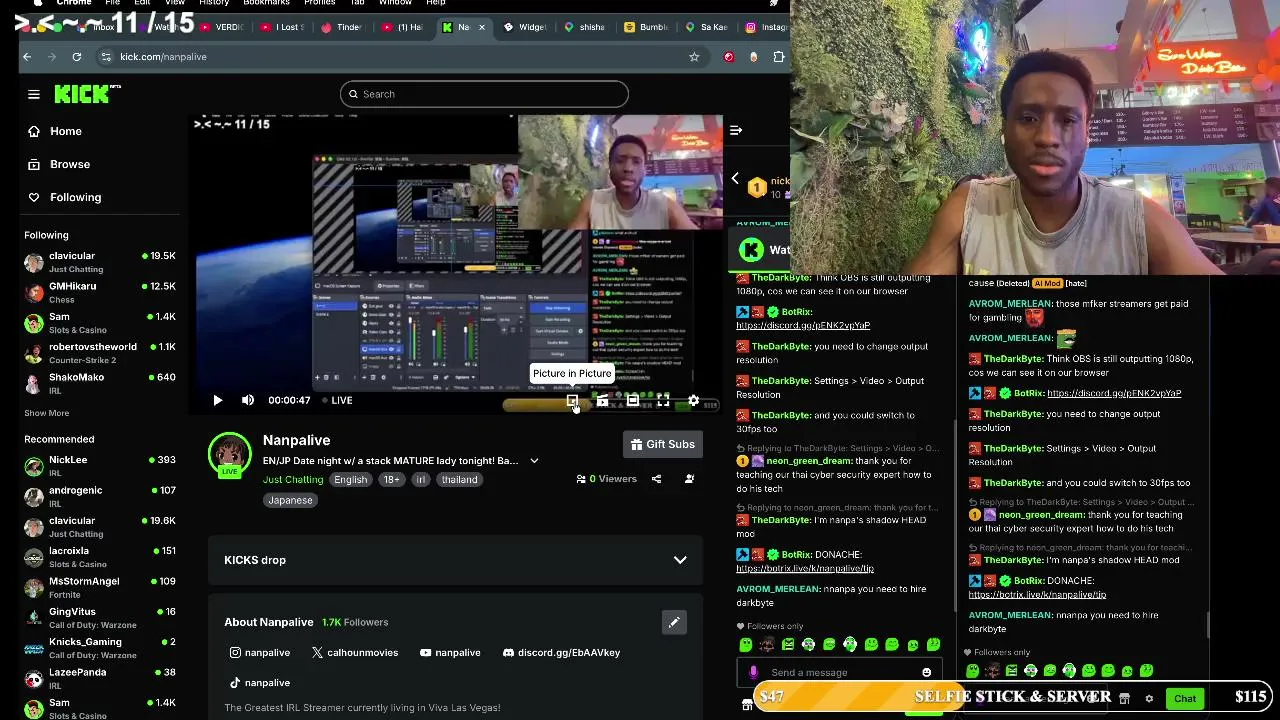The height and width of the screenshot is (720, 1280).
Task: Open the TikTok link nanpalive
Action: point(260,682)
